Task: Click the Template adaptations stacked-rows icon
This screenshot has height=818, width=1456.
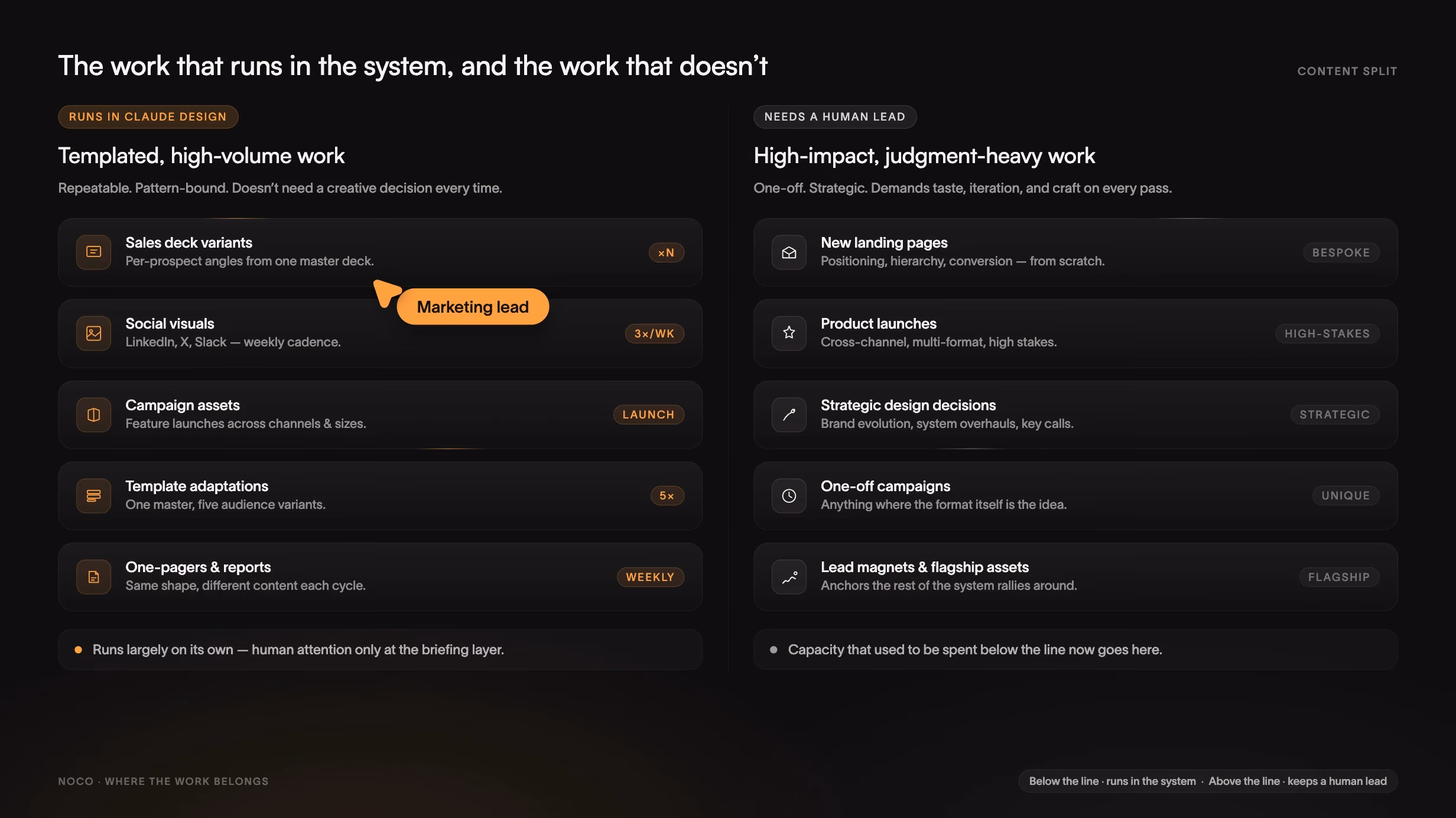Action: 93,496
